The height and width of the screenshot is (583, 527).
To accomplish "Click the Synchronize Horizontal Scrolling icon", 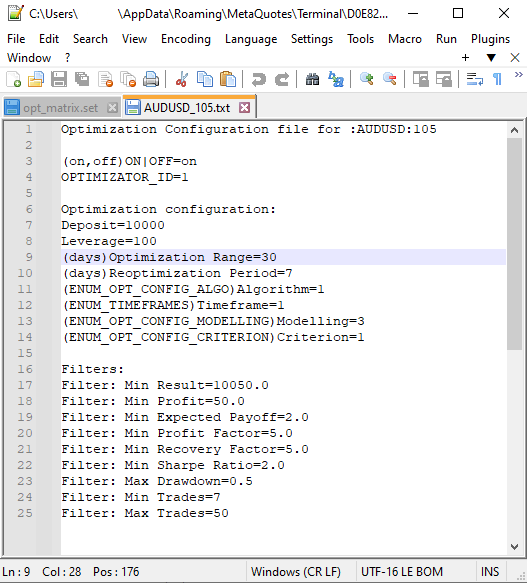I will (444, 79).
